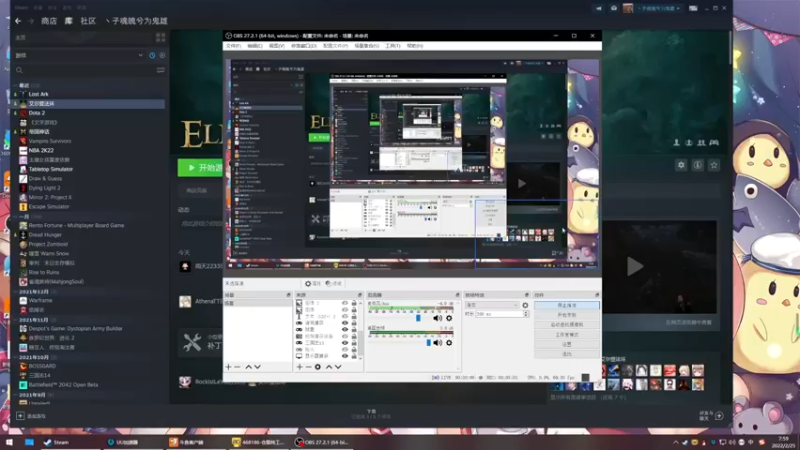Toggle eye icon for 视频捕获设备 source
The width and height of the screenshot is (800, 450).
click(x=345, y=336)
